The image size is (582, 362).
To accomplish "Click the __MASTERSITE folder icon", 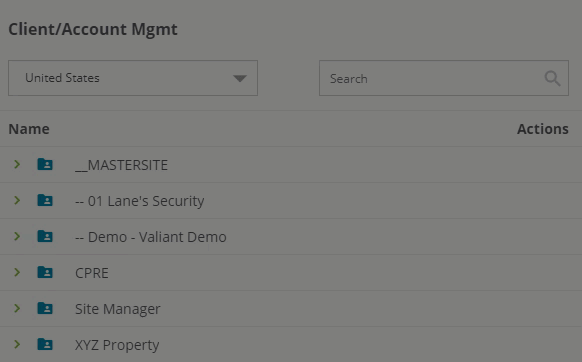I will pyautogui.click(x=45, y=164).
